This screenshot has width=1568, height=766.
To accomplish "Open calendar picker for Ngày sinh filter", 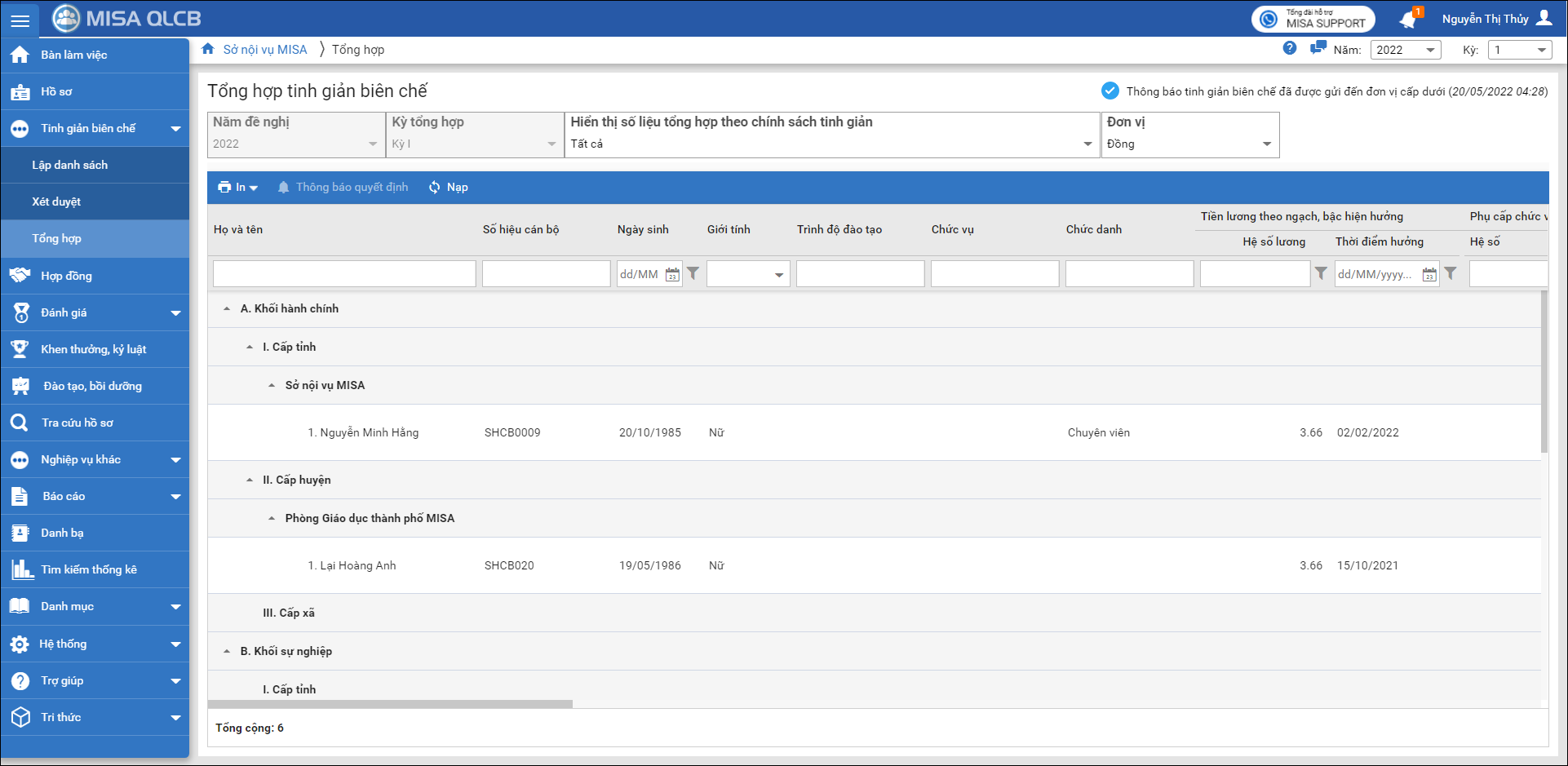I will tap(672, 275).
